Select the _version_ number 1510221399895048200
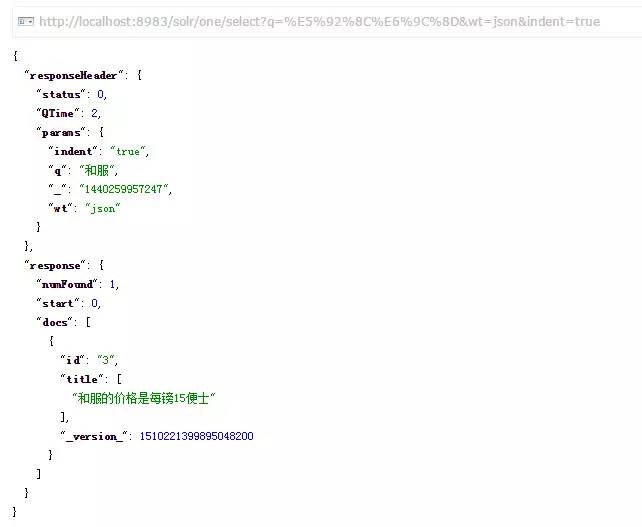642x527 pixels. tap(197, 436)
